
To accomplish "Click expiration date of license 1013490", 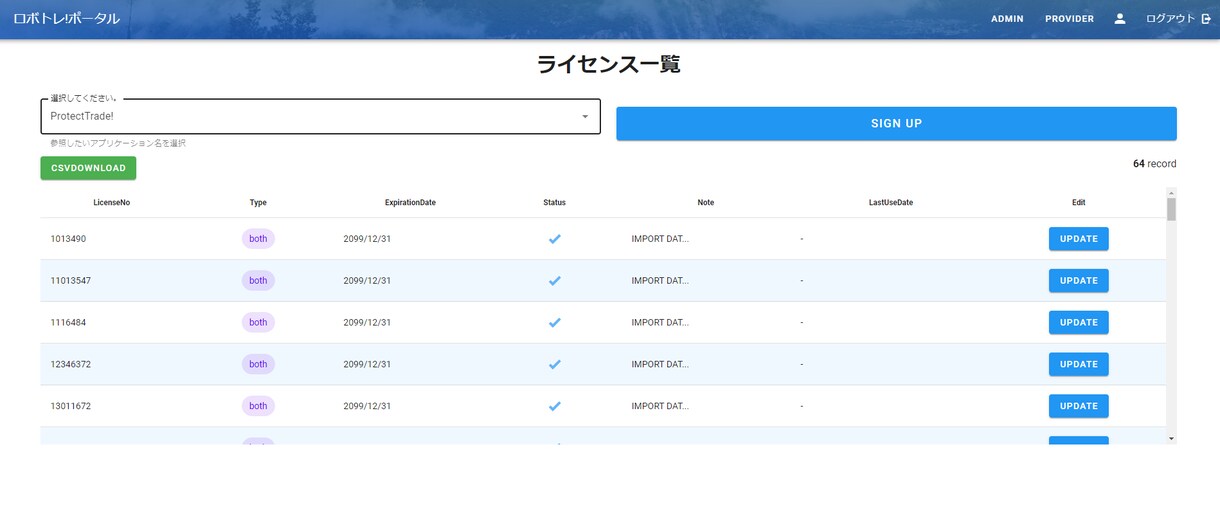I will pos(367,239).
